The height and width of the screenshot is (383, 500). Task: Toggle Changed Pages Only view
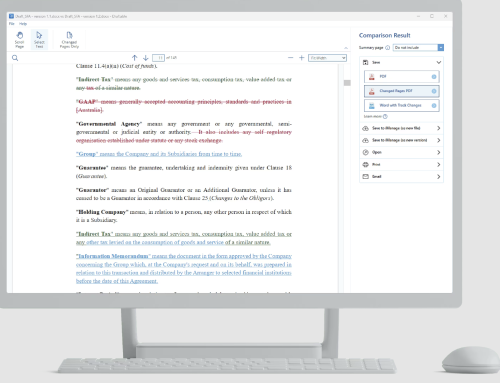coord(69,40)
